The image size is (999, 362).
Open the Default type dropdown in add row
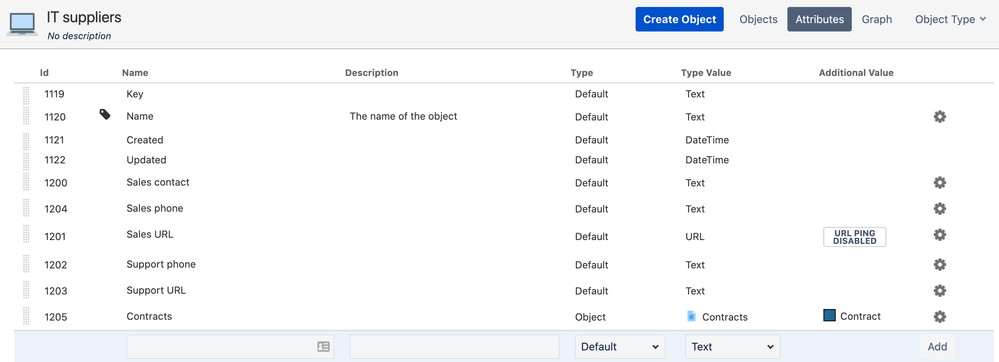coord(620,347)
